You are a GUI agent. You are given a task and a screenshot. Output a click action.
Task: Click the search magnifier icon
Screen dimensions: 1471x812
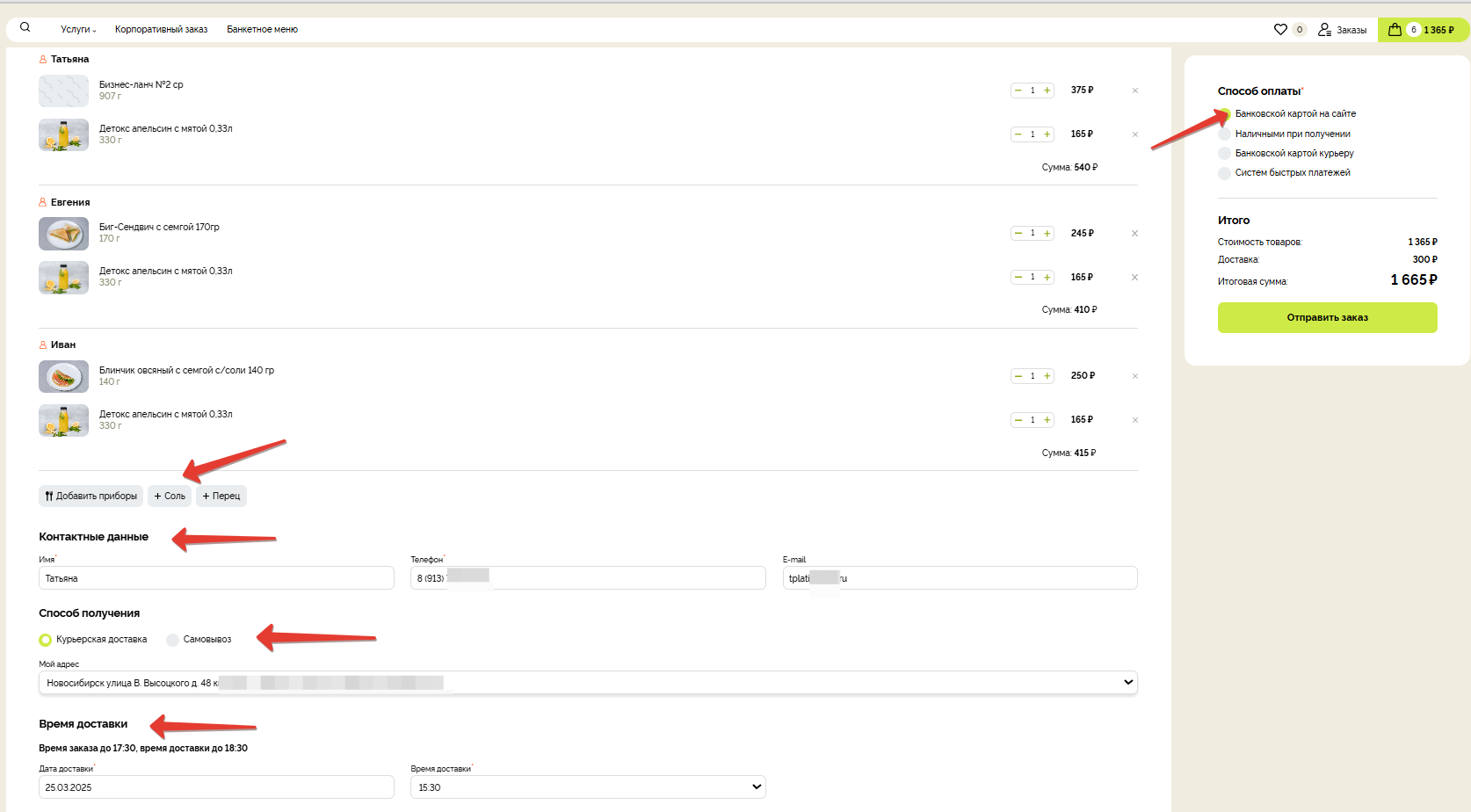click(x=25, y=27)
